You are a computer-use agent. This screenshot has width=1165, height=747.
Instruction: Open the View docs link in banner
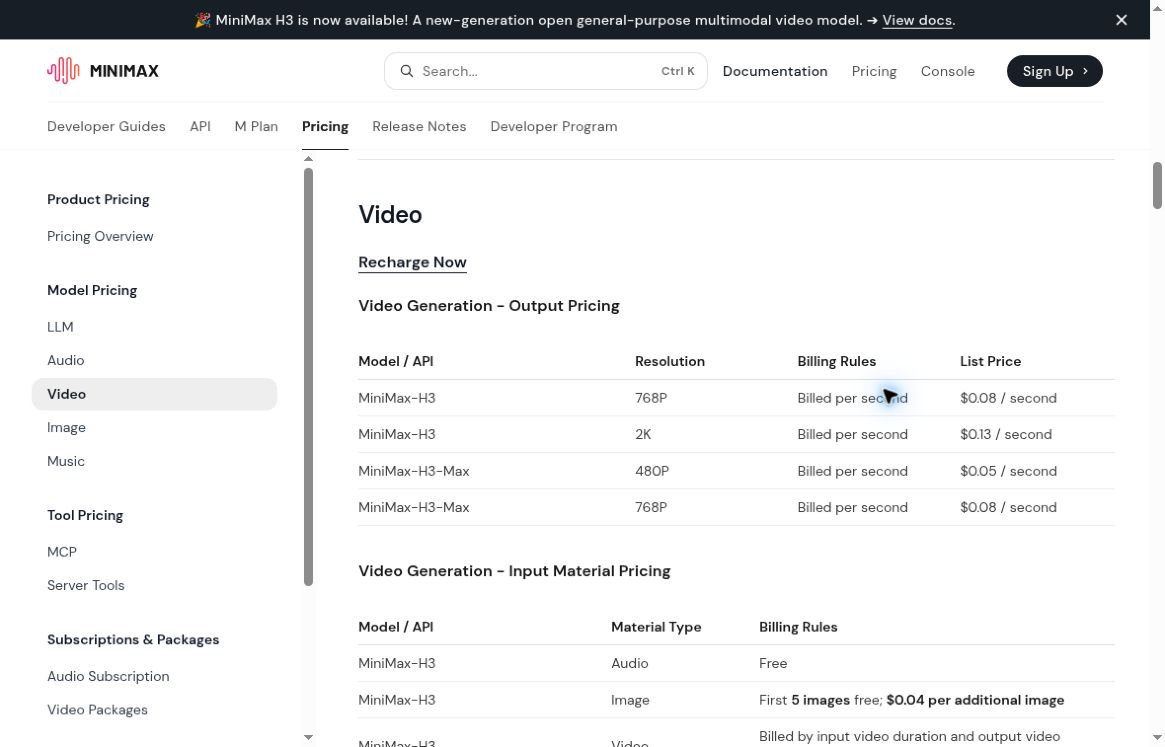917,20
